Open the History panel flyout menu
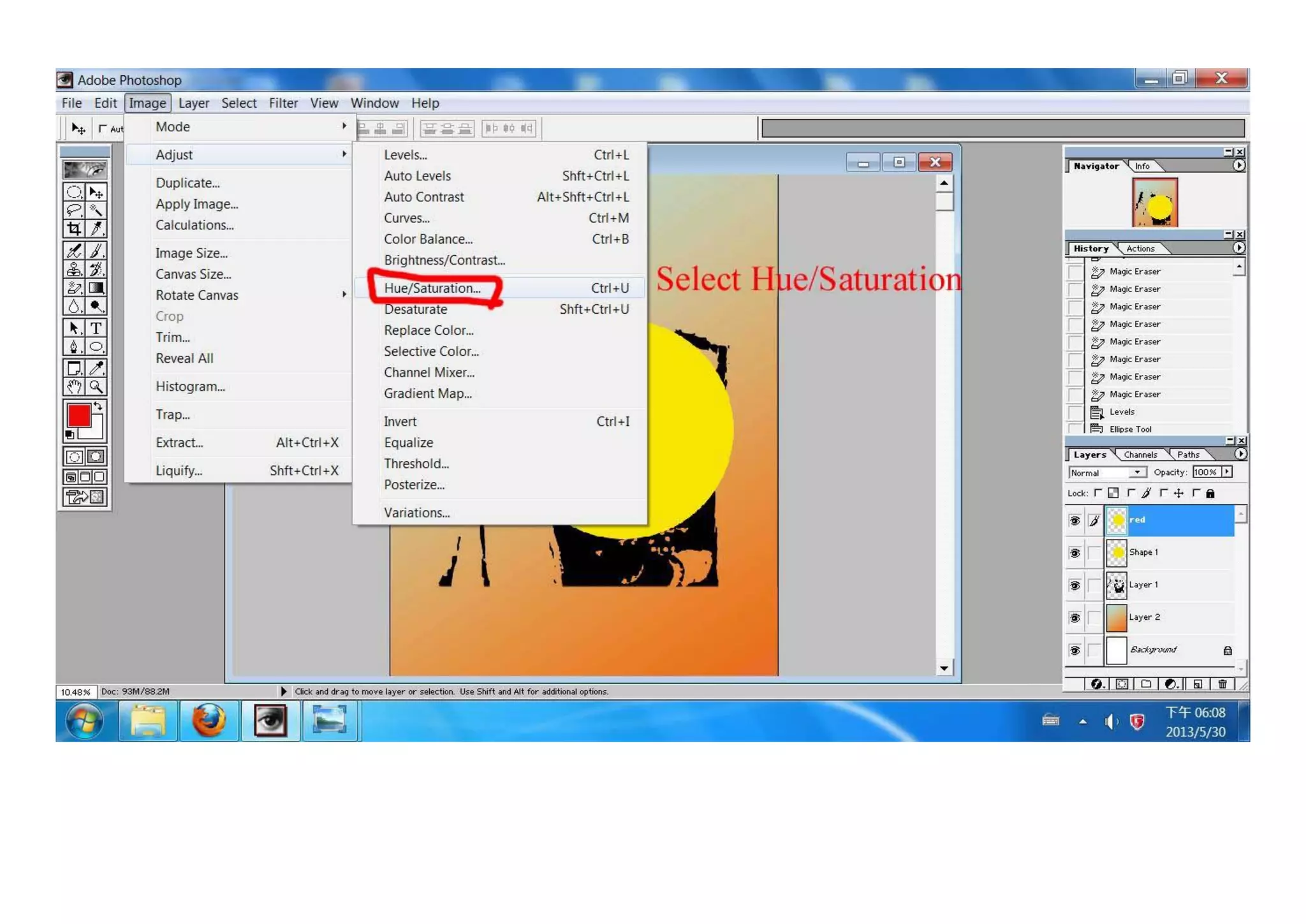This screenshot has height=924, width=1306. tap(1238, 247)
